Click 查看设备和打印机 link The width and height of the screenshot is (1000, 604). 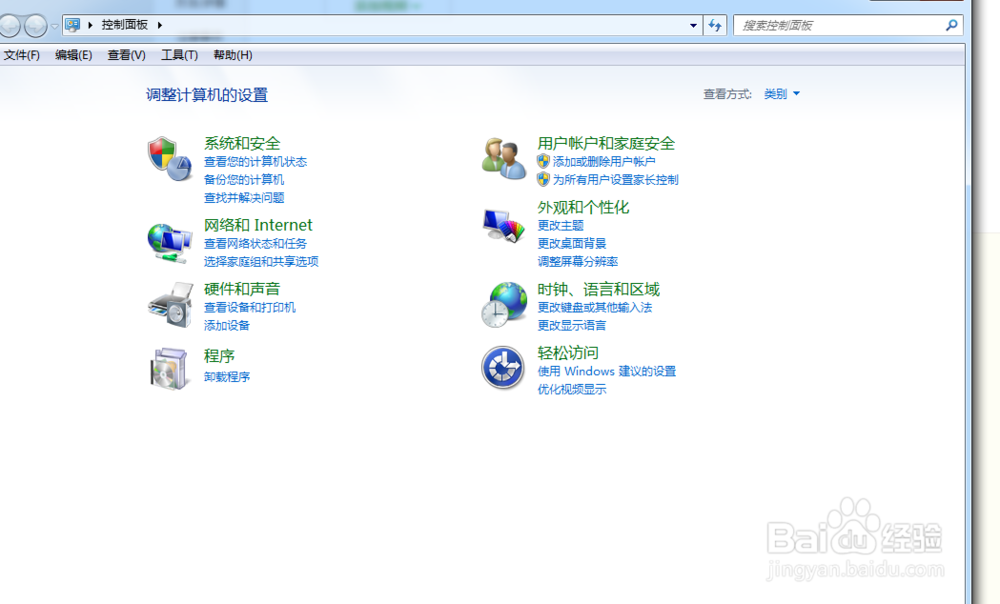249,307
